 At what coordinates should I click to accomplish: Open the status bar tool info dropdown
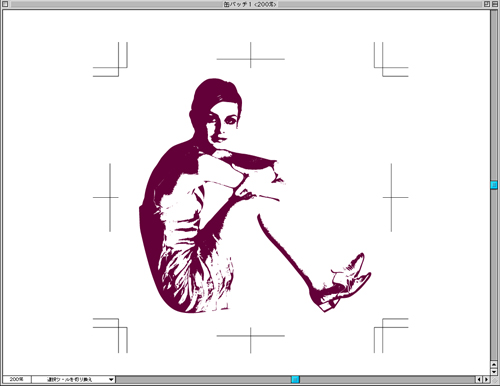point(73,379)
